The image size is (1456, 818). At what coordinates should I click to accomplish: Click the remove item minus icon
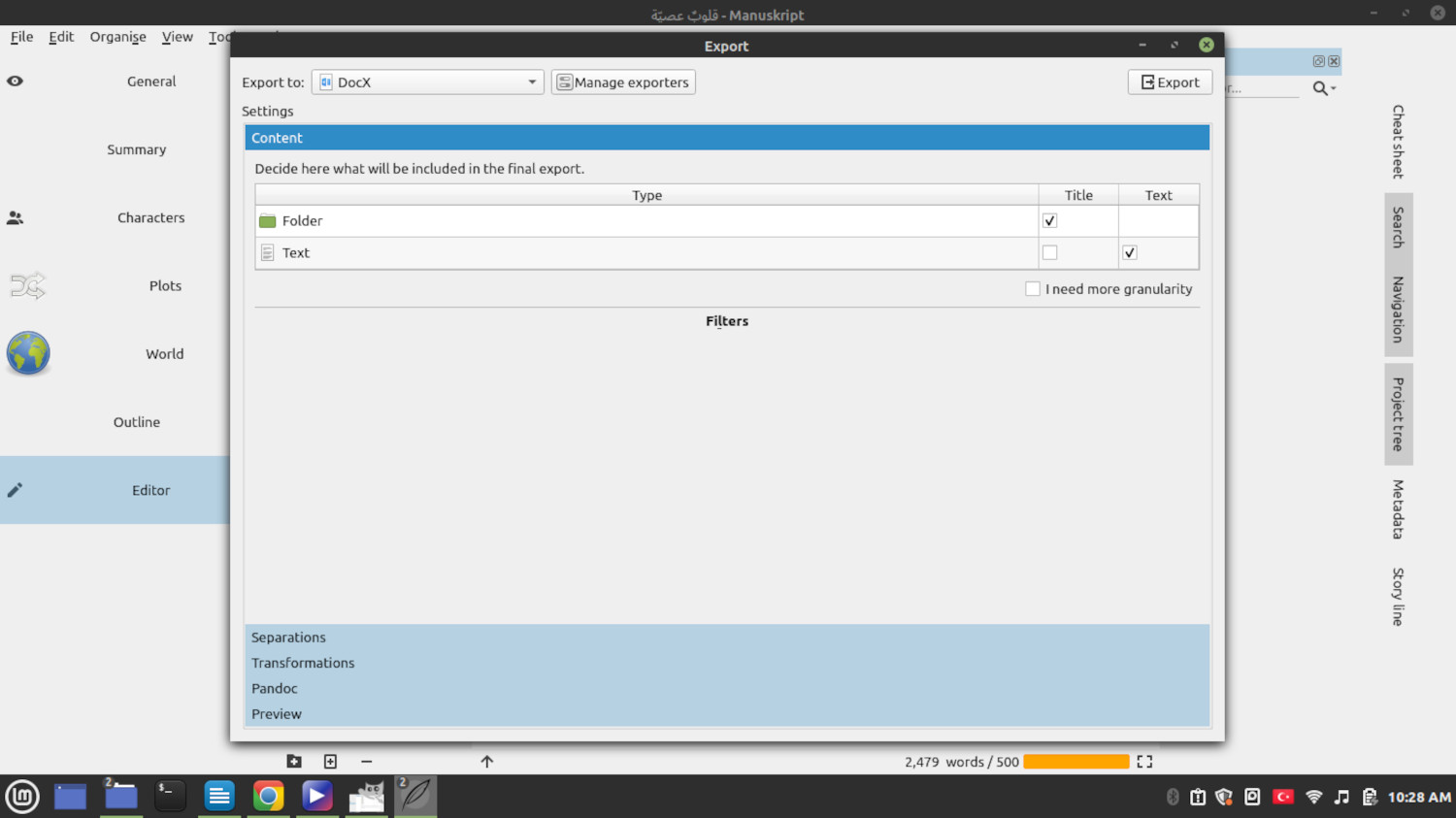coord(366,762)
